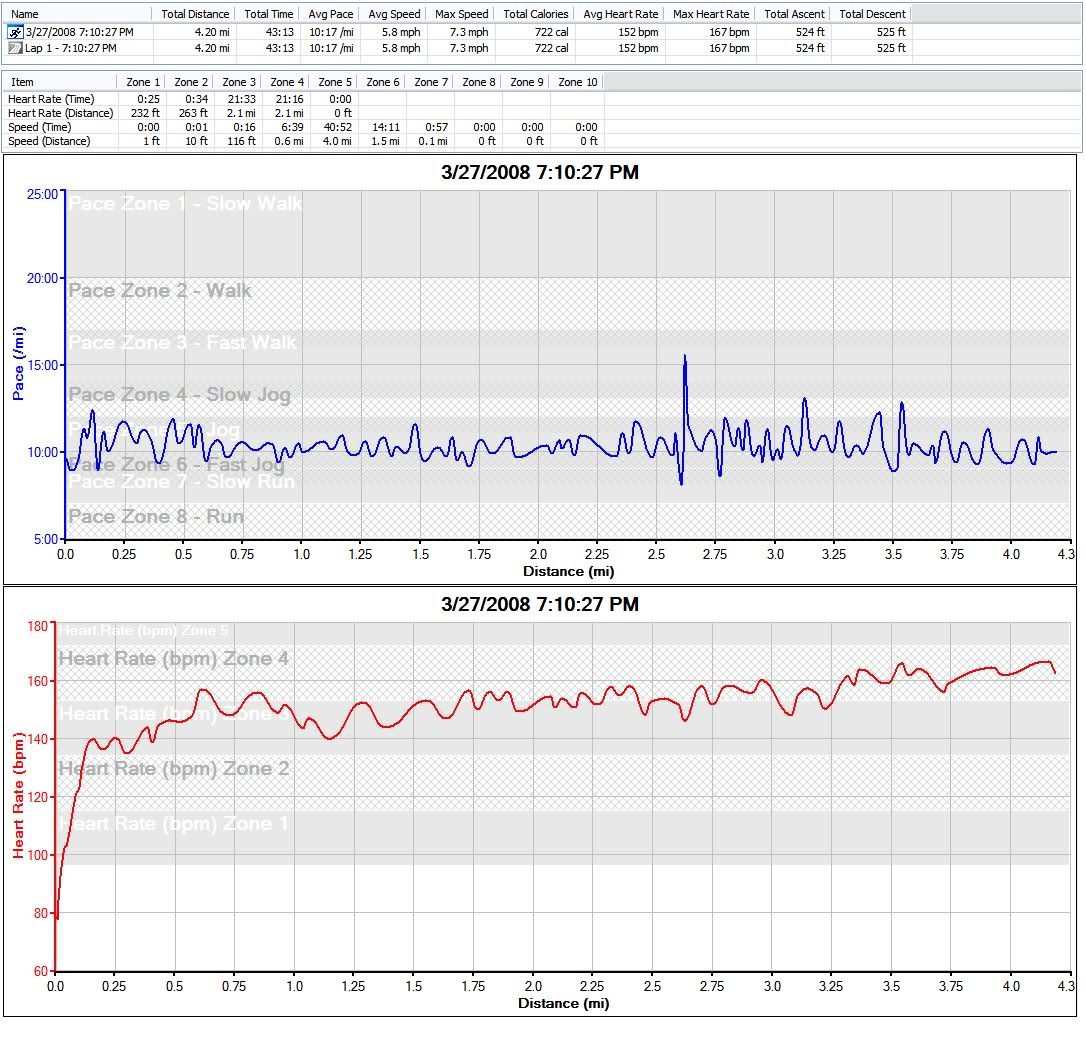This screenshot has width=1086, height=1040.
Task: Sort by Max Speed column header
Action: point(462,14)
